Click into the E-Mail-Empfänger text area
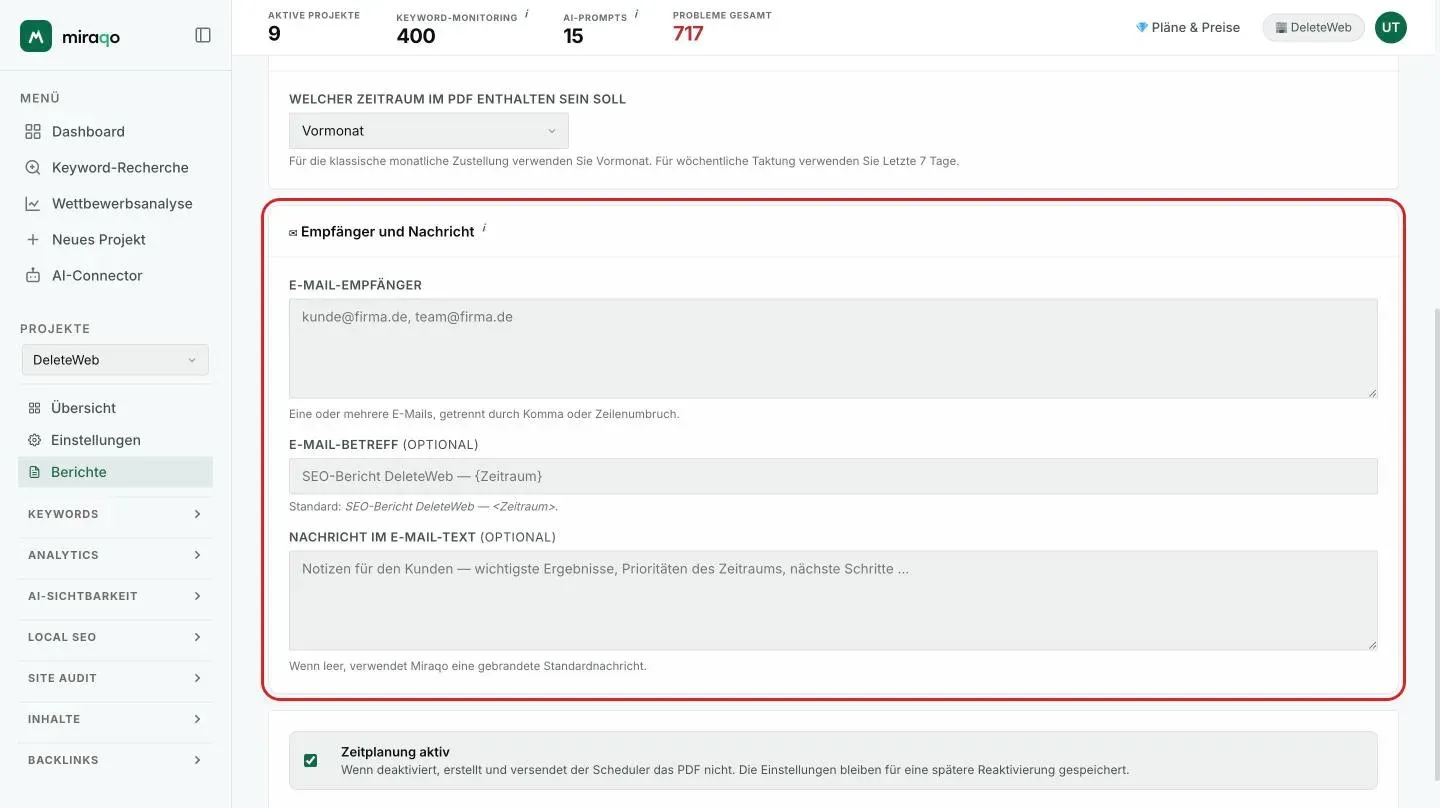 pyautogui.click(x=833, y=348)
